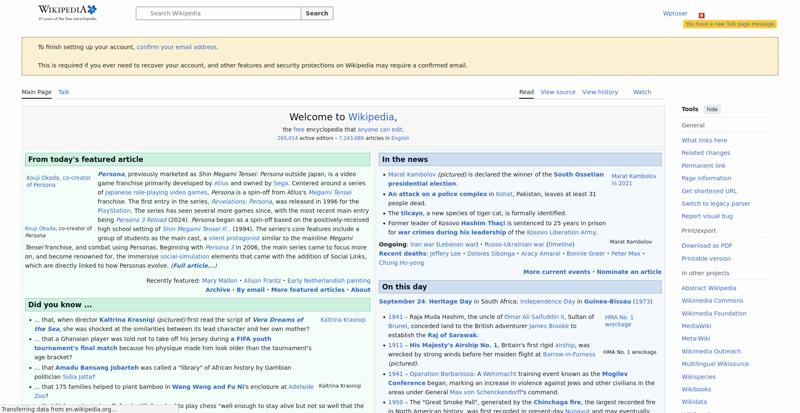The image size is (800, 413).
Task: Open Printable version
Action: tap(706, 258)
